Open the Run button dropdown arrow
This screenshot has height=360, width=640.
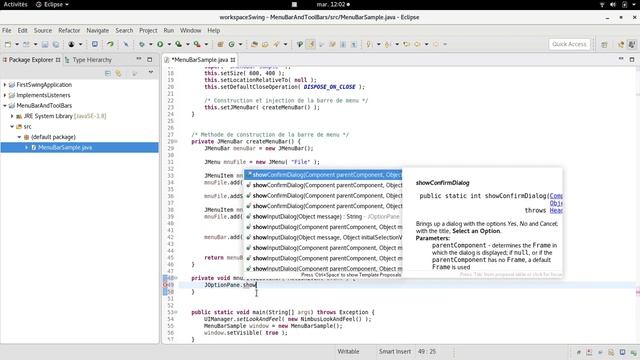(x=169, y=44)
